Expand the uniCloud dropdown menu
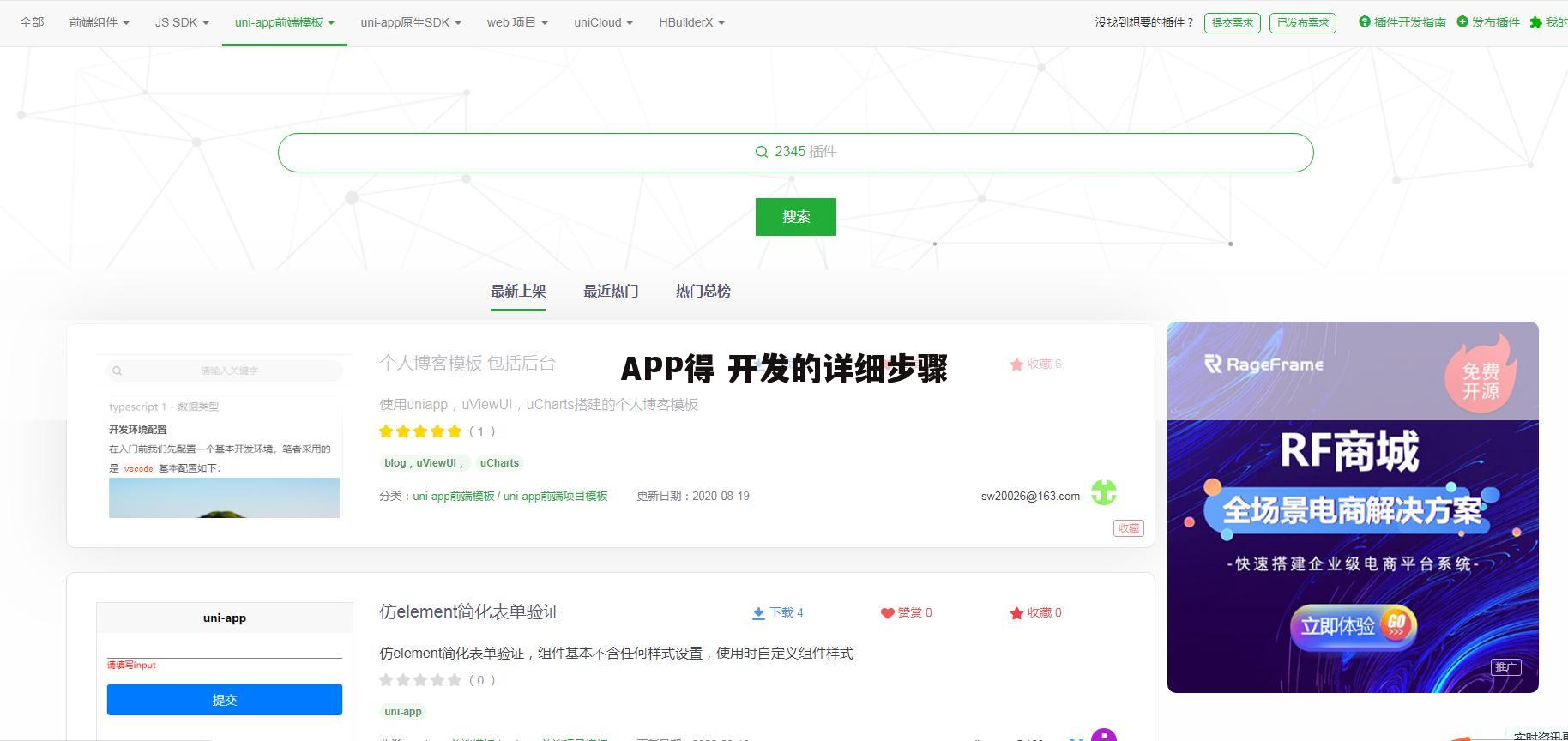The width and height of the screenshot is (1568, 741). tap(603, 23)
